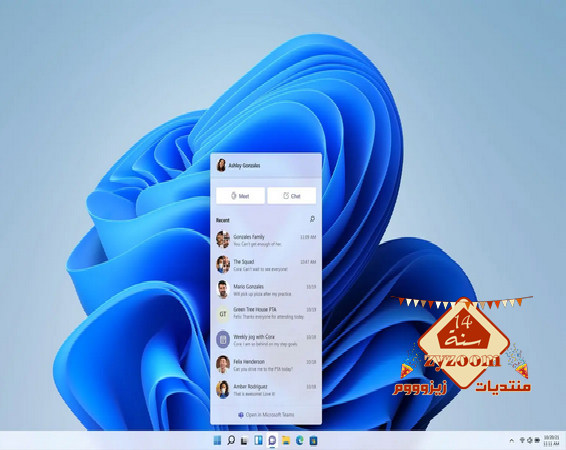Select Weekly jog calendar avatar icon

coord(223,340)
